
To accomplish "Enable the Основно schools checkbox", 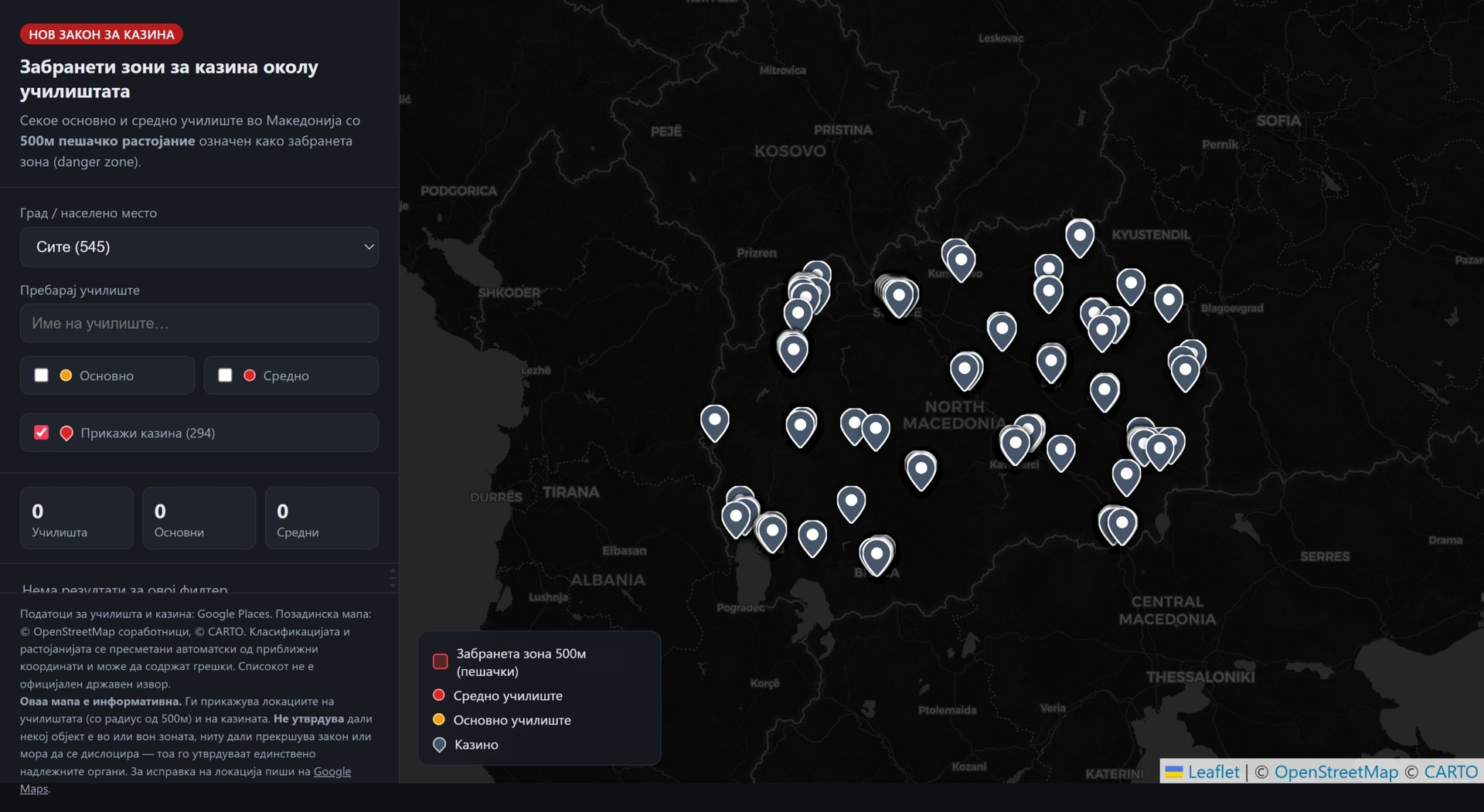I will [42, 375].
